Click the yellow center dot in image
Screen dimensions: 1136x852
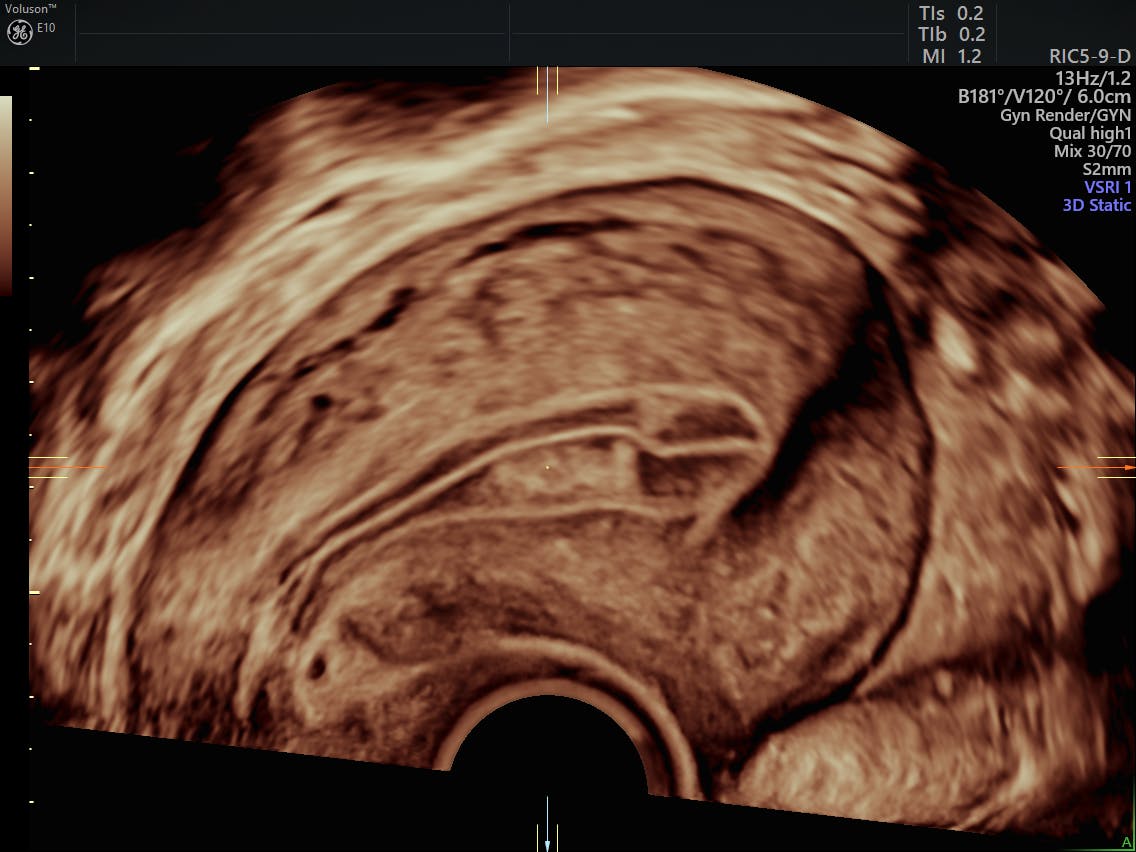click(x=547, y=467)
